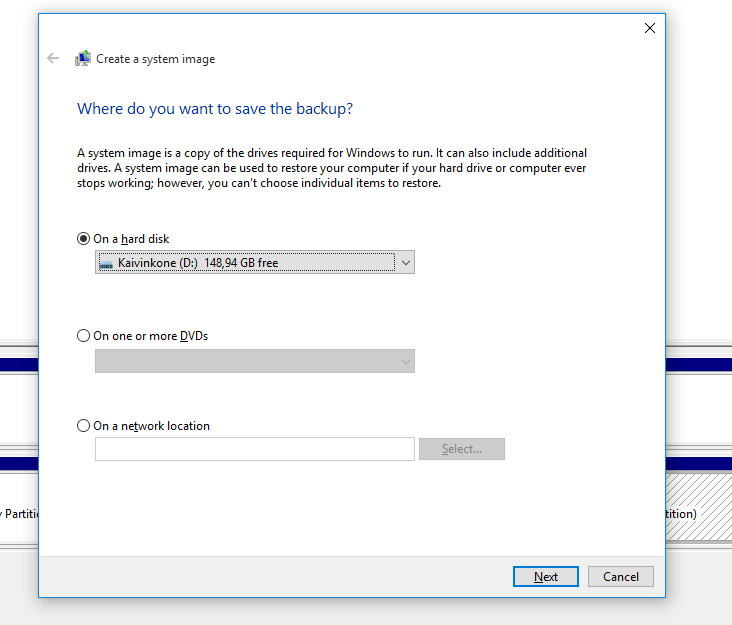Click the arrow of the DVD drive dropdown

pyautogui.click(x=405, y=361)
